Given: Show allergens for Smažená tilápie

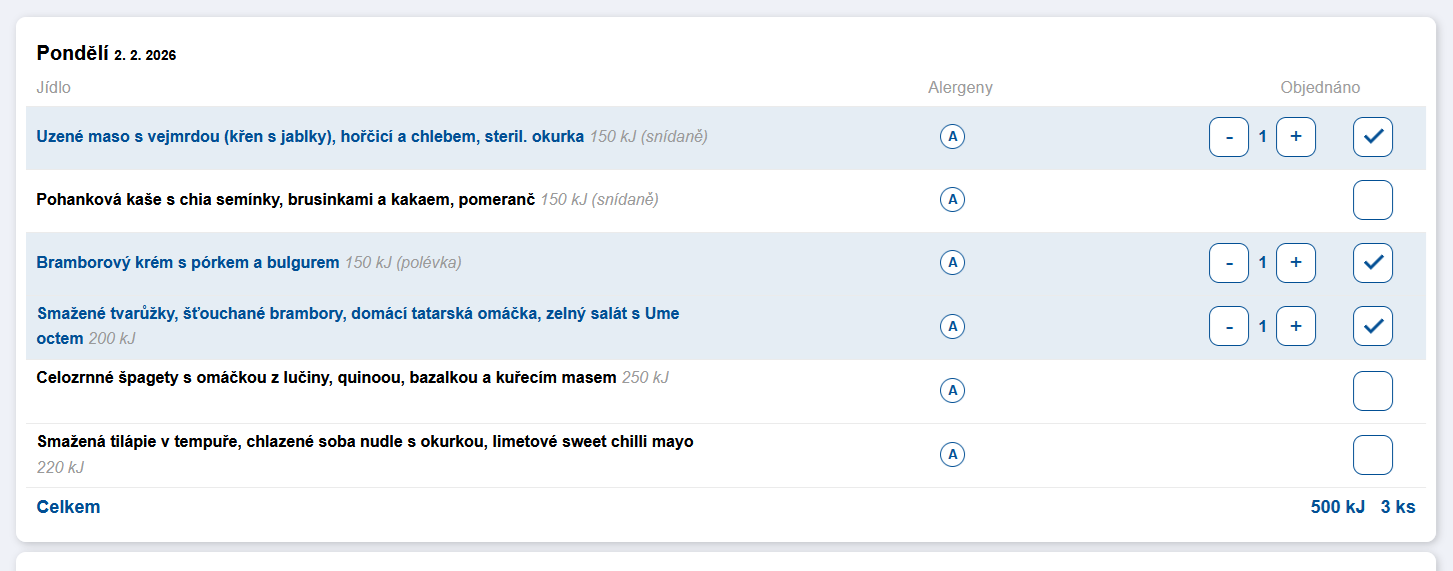Looking at the screenshot, I should 952,455.
